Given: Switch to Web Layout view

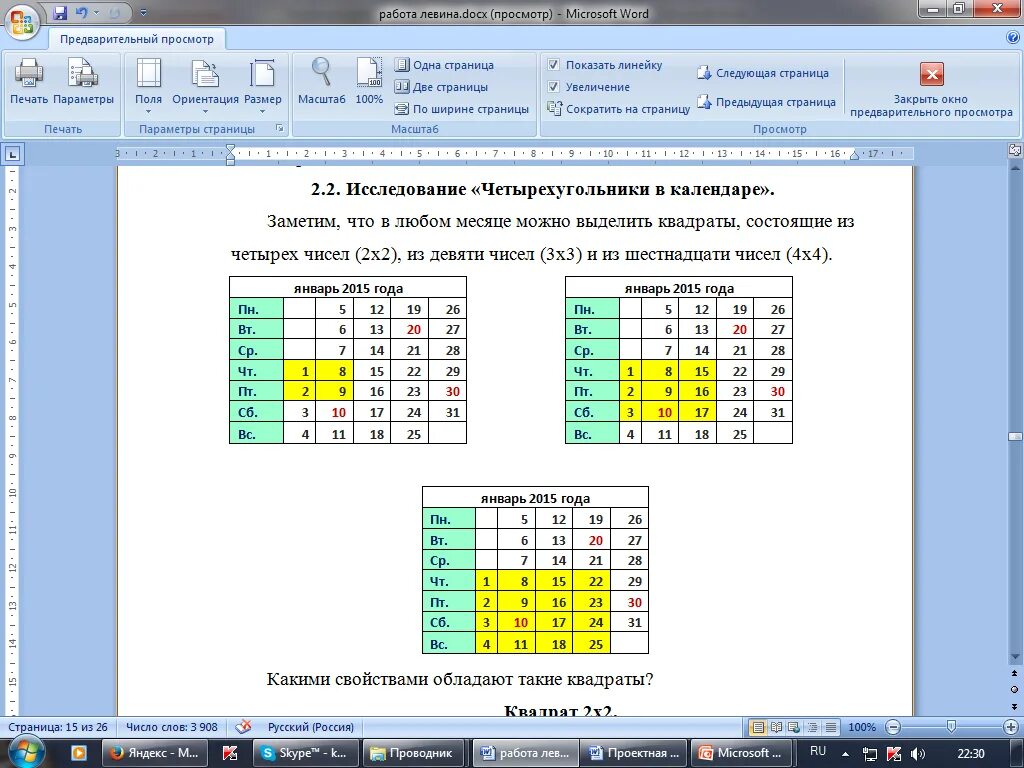Looking at the screenshot, I should point(794,727).
